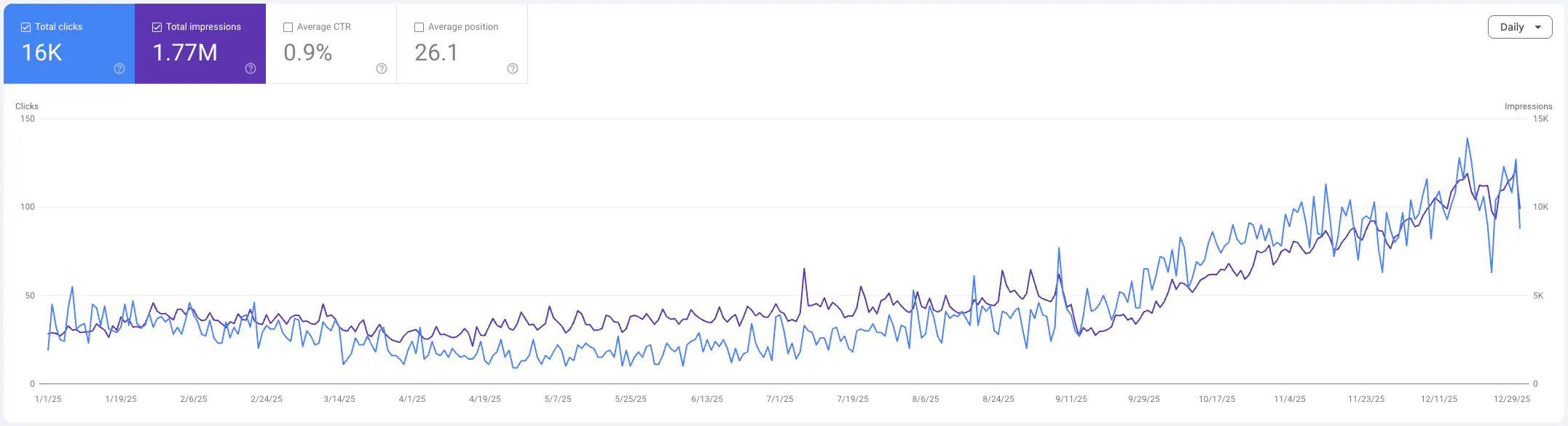
Task: Click the Total impressions card showing 1.77M
Action: [x=200, y=44]
